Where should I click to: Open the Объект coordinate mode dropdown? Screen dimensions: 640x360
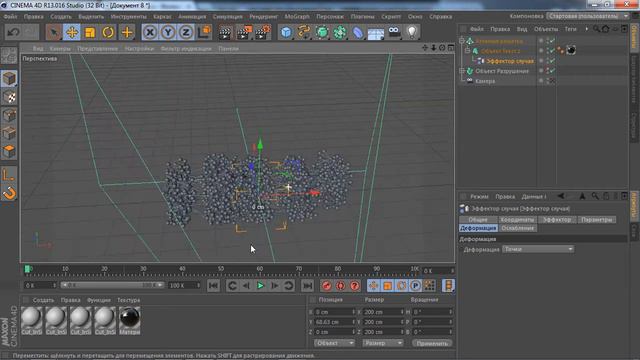tap(334, 343)
